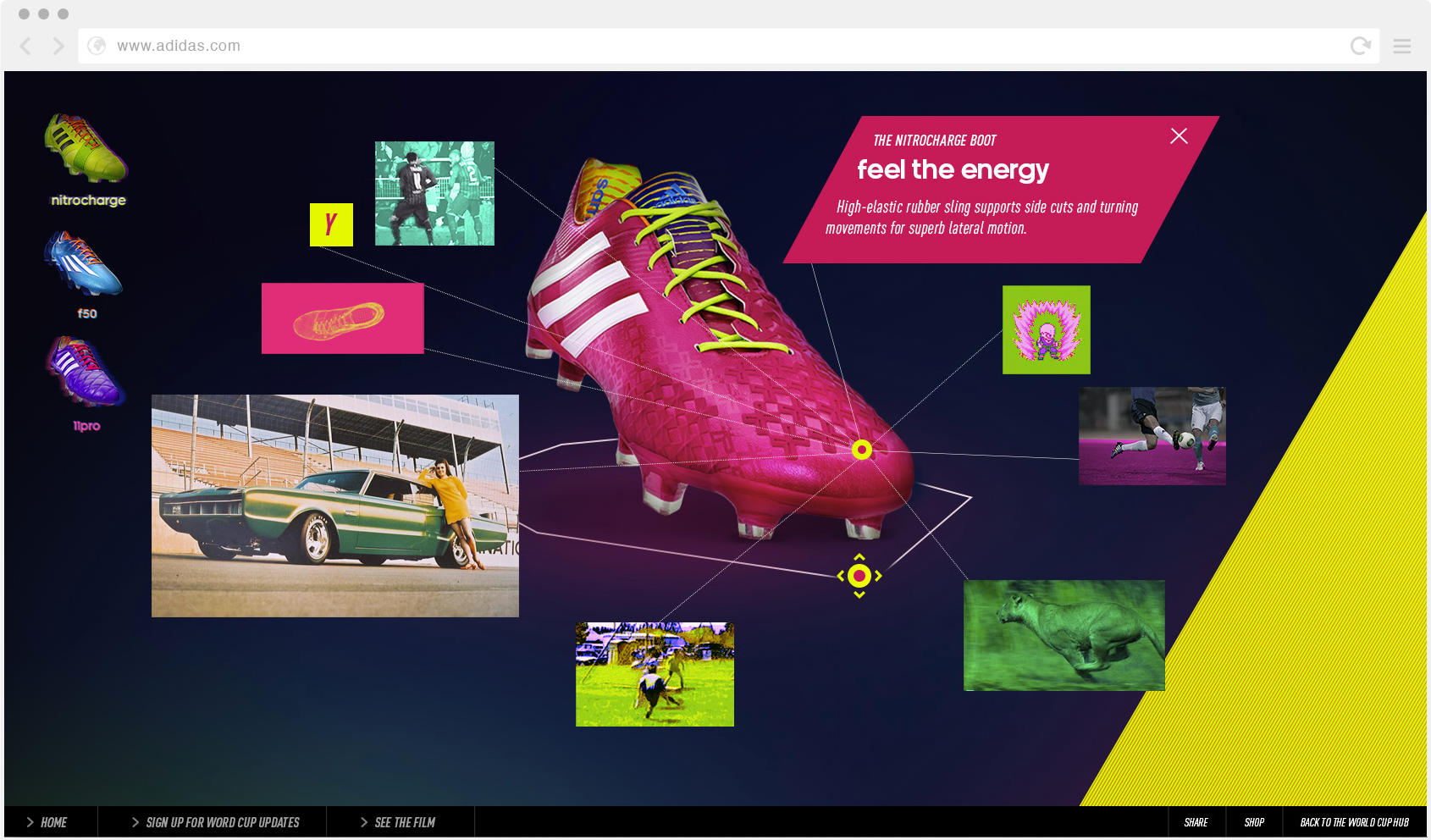The width and height of the screenshot is (1431, 840).
Task: Click Back To The World Cup Hub
Action: tap(1355, 822)
